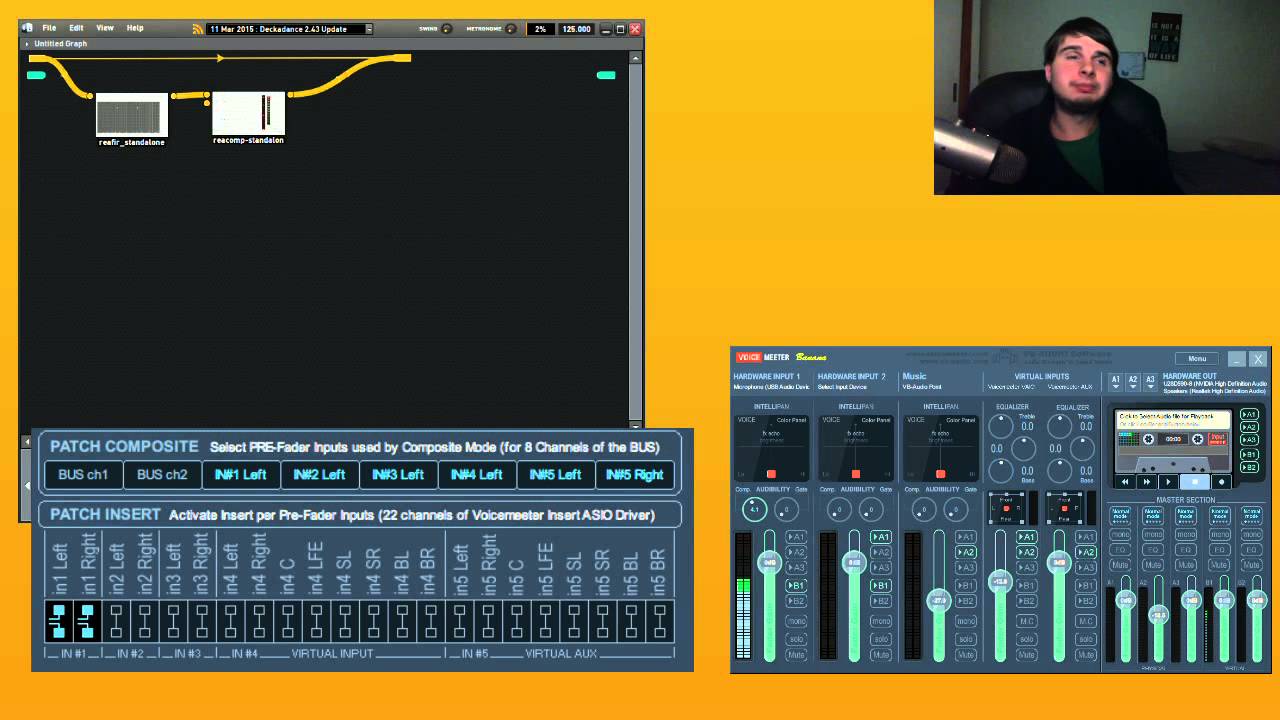Open the A2 hardware out dropdown

click(x=1133, y=381)
